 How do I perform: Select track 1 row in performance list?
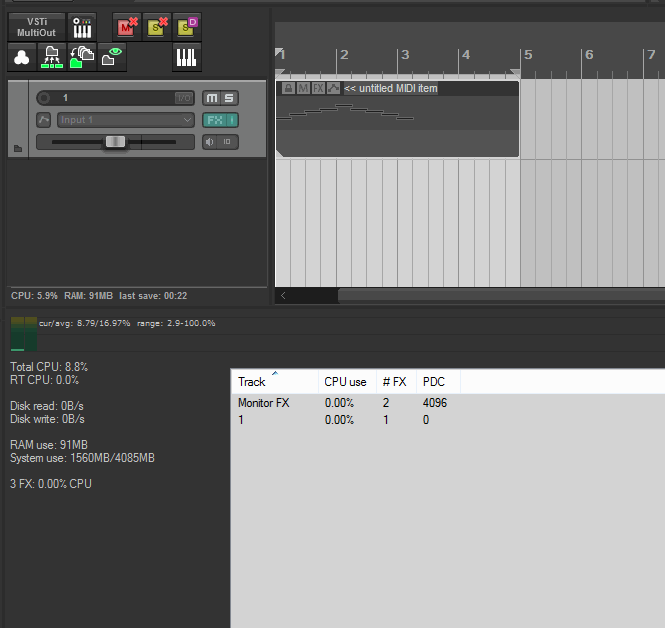pyautogui.click(x=448, y=420)
